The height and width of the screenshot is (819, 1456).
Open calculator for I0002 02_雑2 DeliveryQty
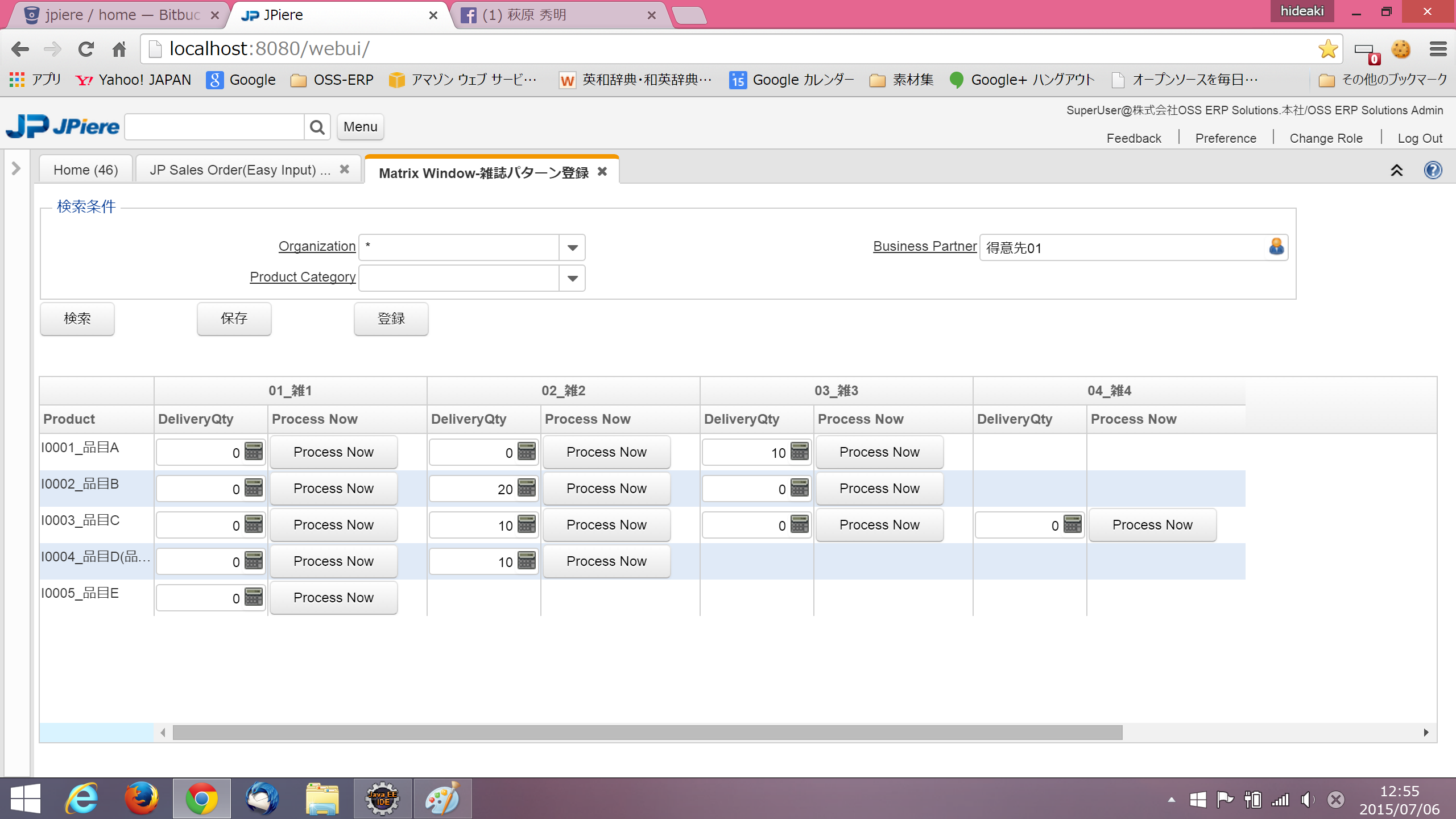(x=527, y=488)
